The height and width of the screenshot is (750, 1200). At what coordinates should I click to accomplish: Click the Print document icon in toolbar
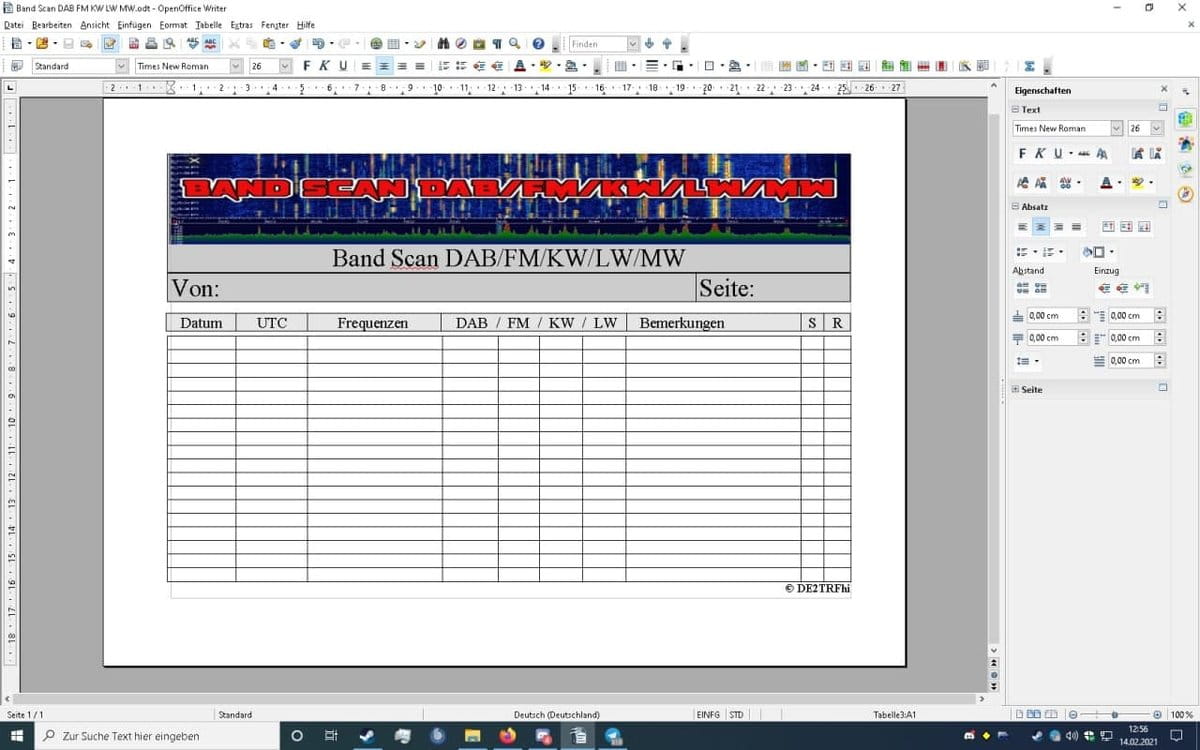[x=151, y=44]
